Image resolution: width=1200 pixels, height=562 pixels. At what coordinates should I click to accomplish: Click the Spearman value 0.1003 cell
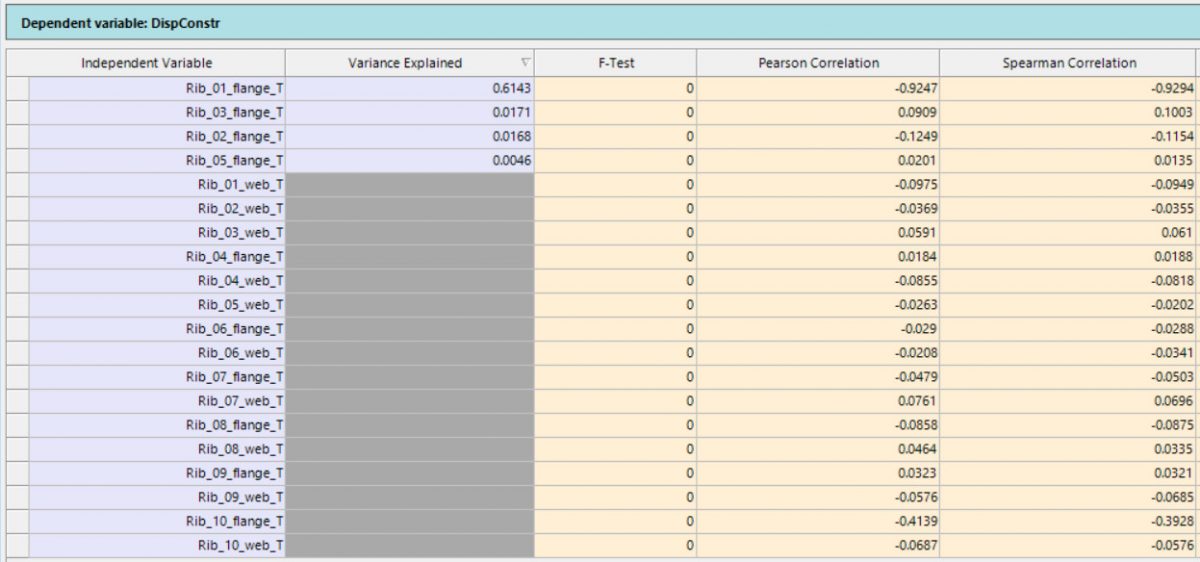pos(1069,112)
